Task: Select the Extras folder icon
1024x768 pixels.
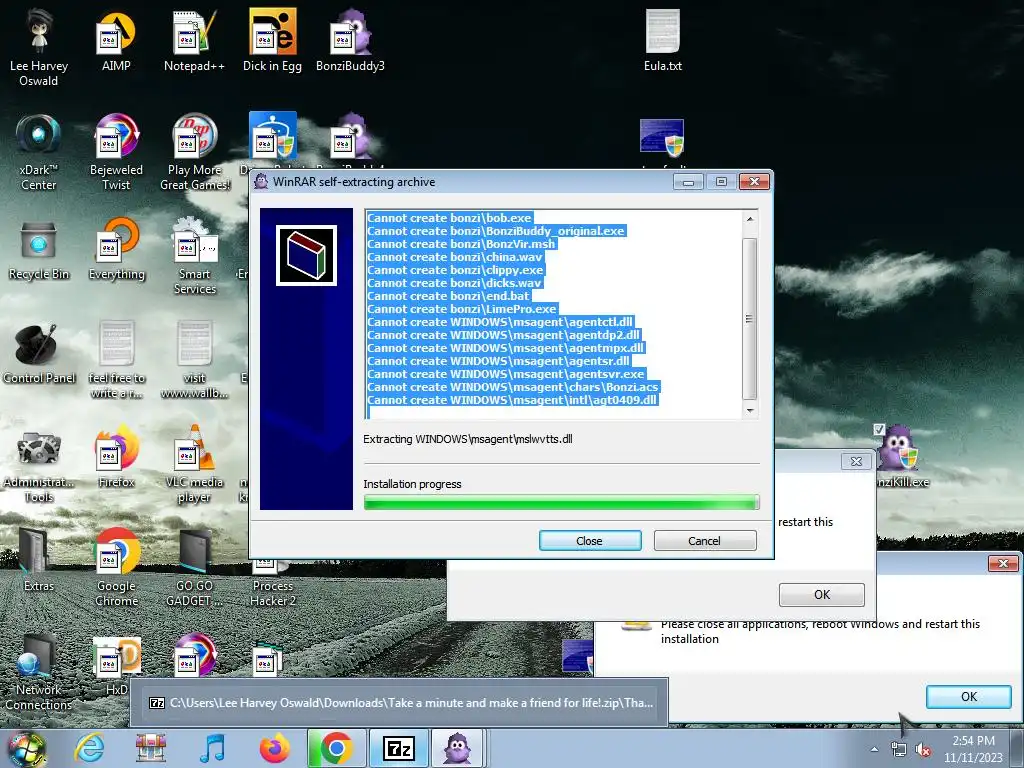Action: point(39,560)
